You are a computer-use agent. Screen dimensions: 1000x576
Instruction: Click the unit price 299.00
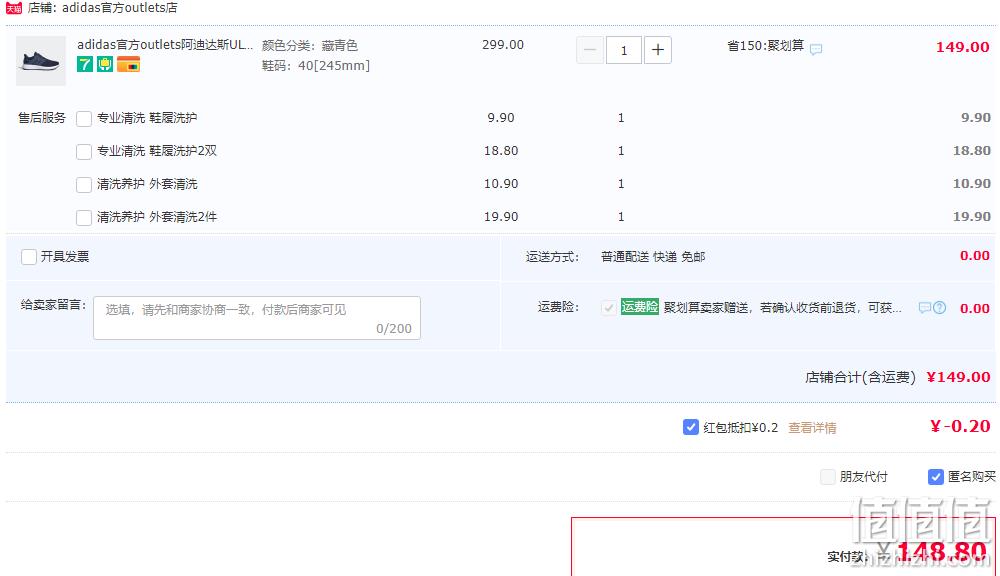503,45
